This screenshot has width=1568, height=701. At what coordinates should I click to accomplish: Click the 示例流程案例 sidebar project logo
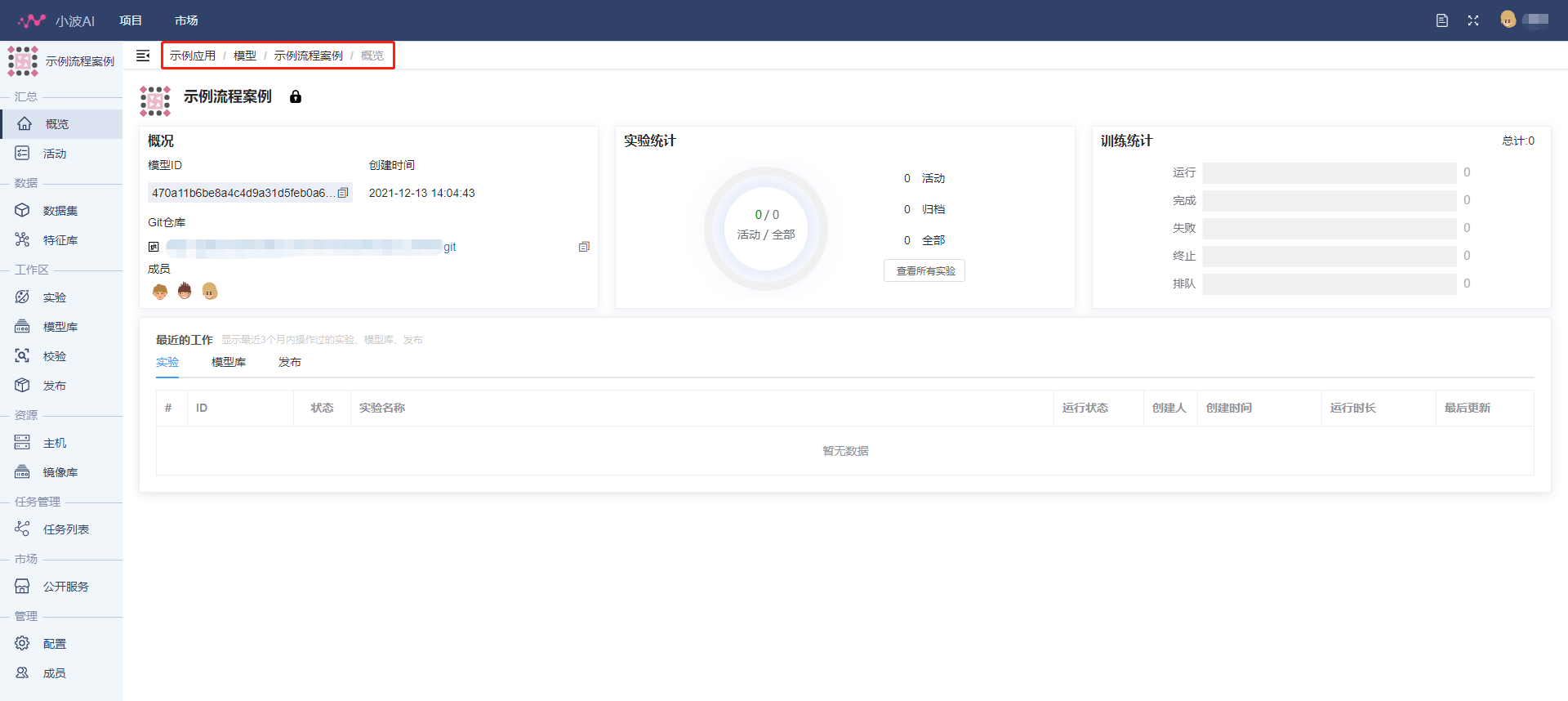(x=23, y=61)
